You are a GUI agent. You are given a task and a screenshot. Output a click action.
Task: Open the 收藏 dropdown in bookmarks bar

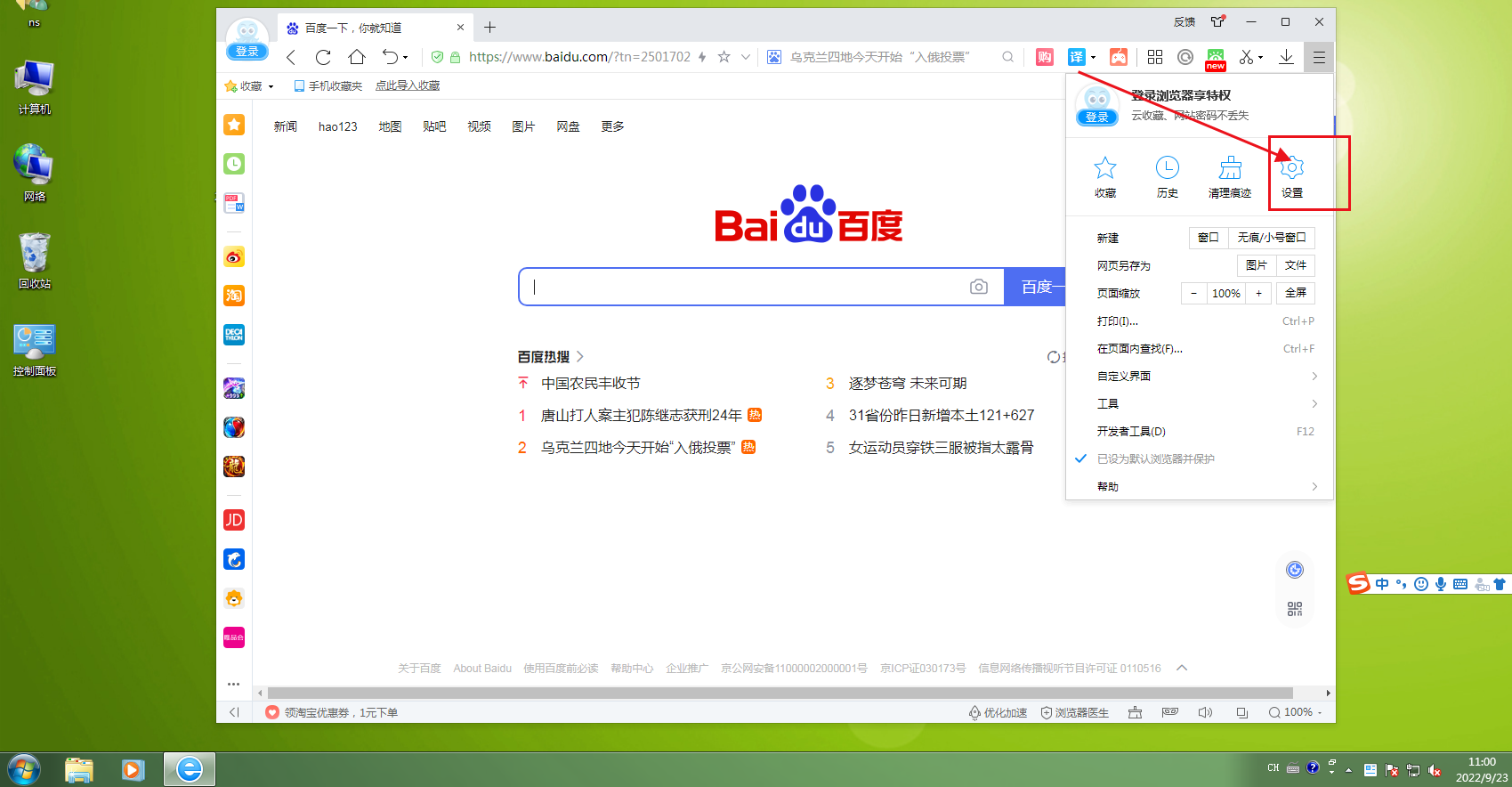pyautogui.click(x=249, y=86)
